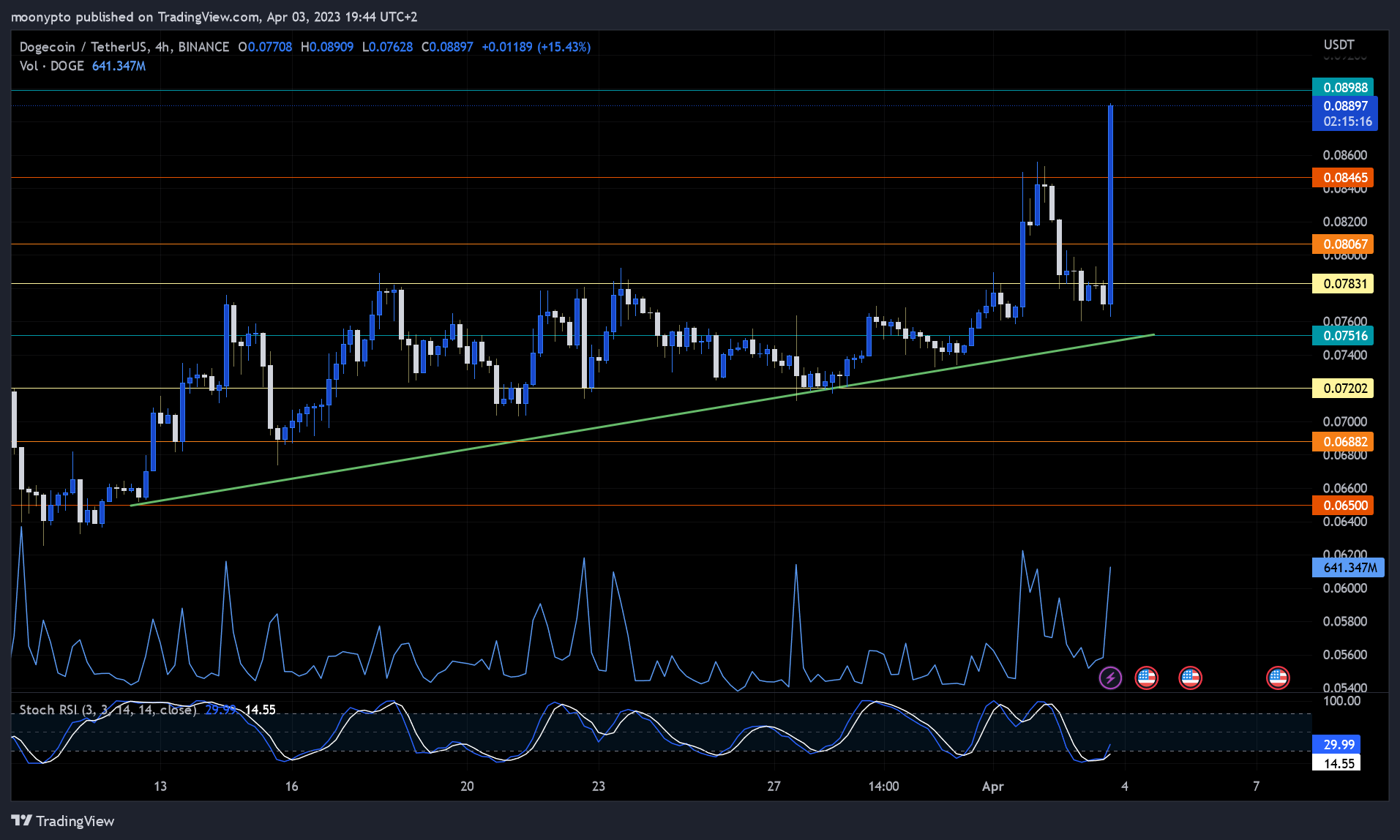1400x840 pixels.
Task: Click the green ascending trendline
Action: (x=642, y=420)
